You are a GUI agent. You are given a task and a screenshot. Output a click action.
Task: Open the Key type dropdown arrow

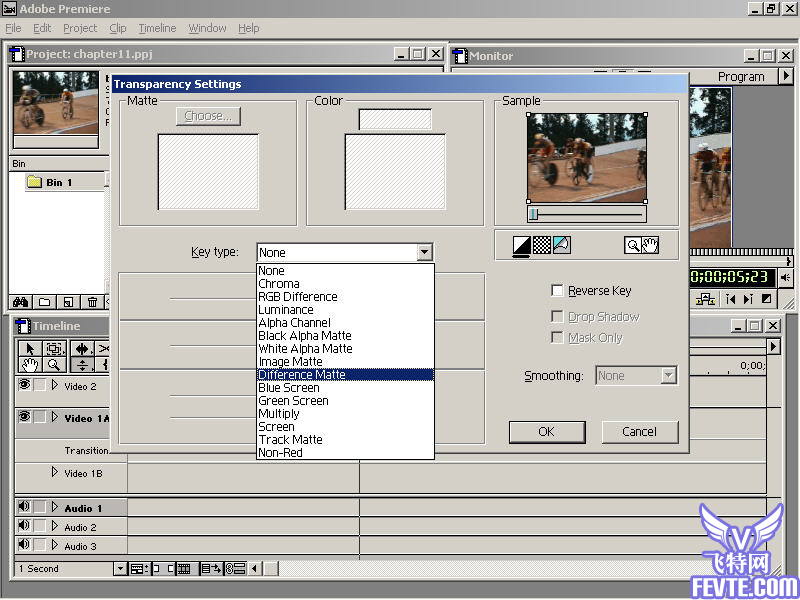tap(424, 252)
